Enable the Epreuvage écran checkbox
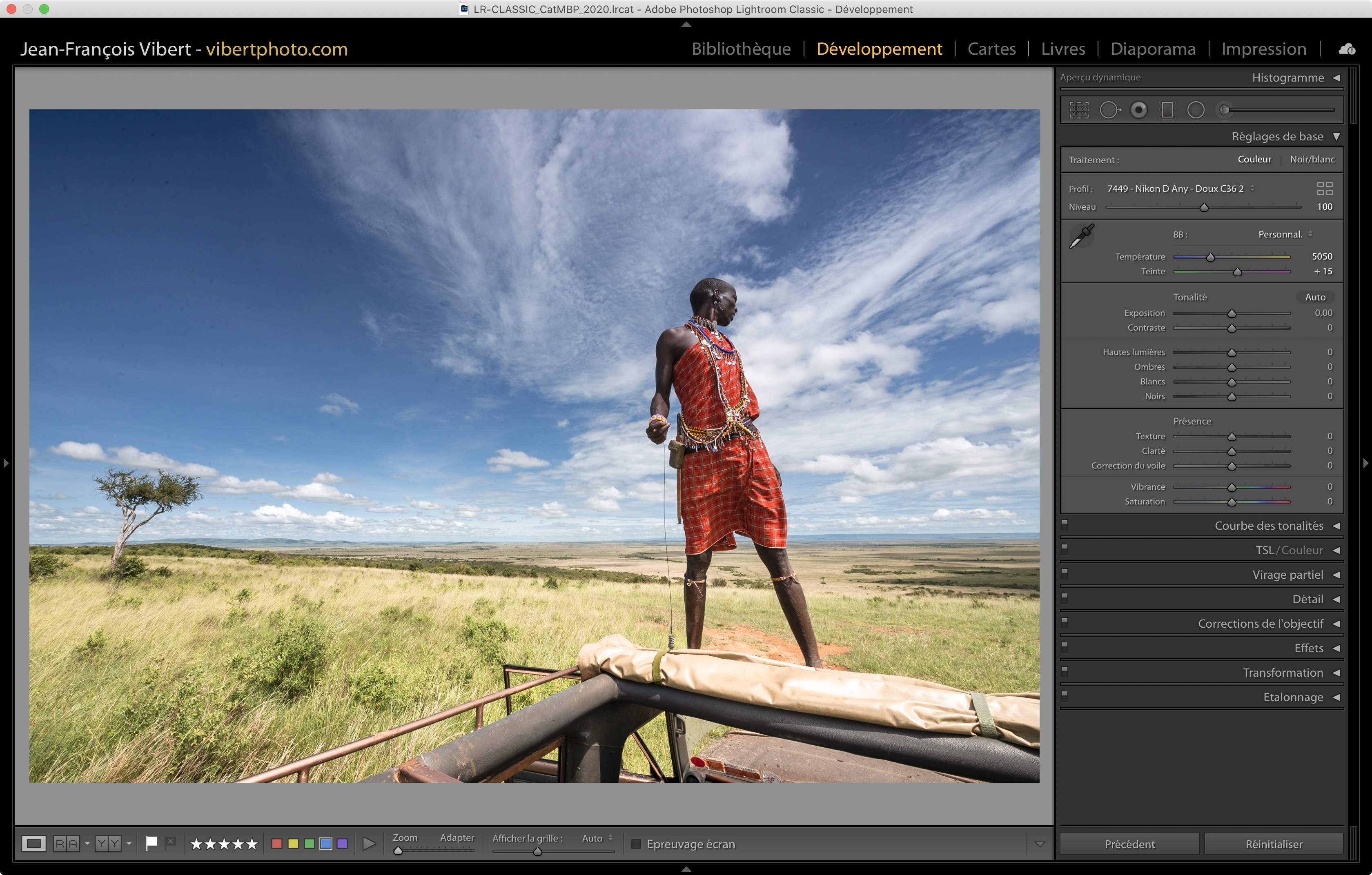The width and height of the screenshot is (1372, 875). click(x=636, y=844)
